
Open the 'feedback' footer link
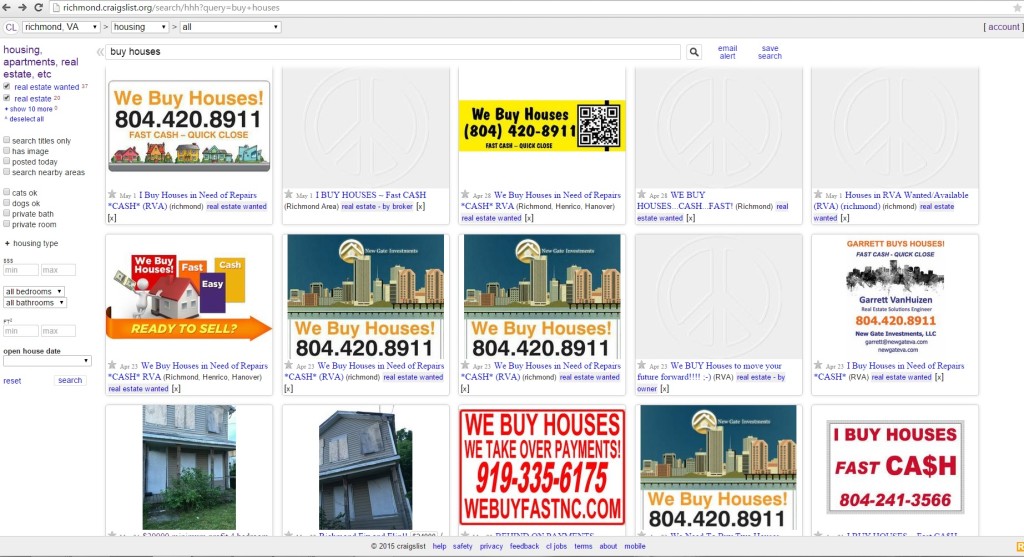524,546
